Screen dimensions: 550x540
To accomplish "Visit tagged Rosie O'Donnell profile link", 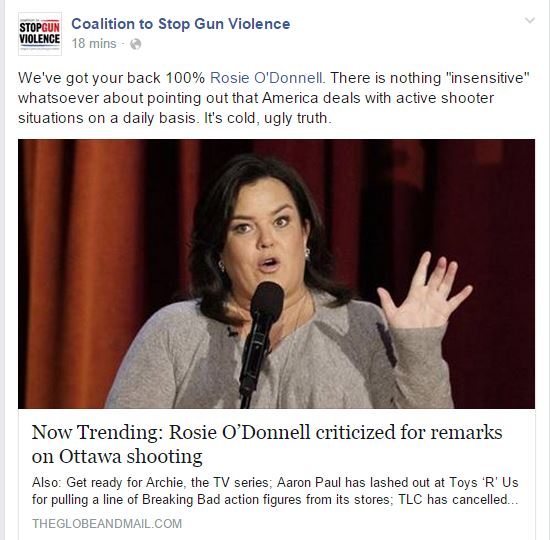I will pyautogui.click(x=266, y=78).
